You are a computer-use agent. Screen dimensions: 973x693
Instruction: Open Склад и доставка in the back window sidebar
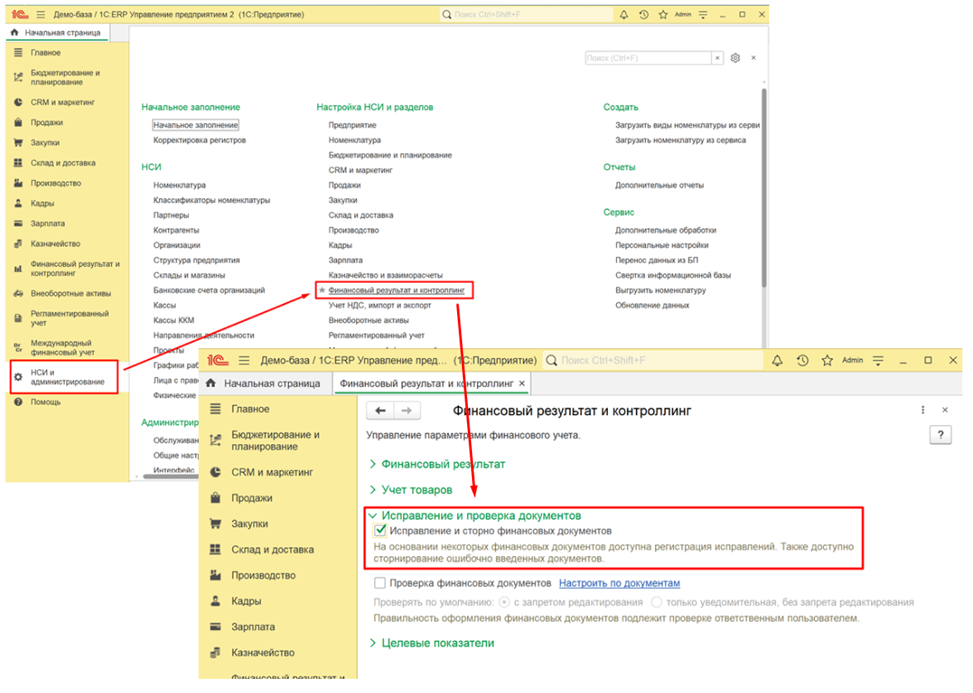[x=63, y=163]
